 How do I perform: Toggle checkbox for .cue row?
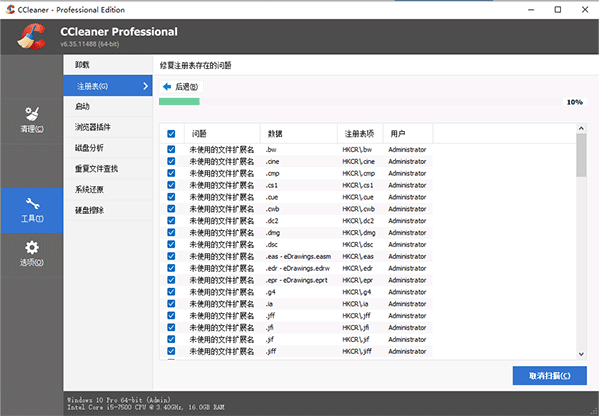point(171,197)
